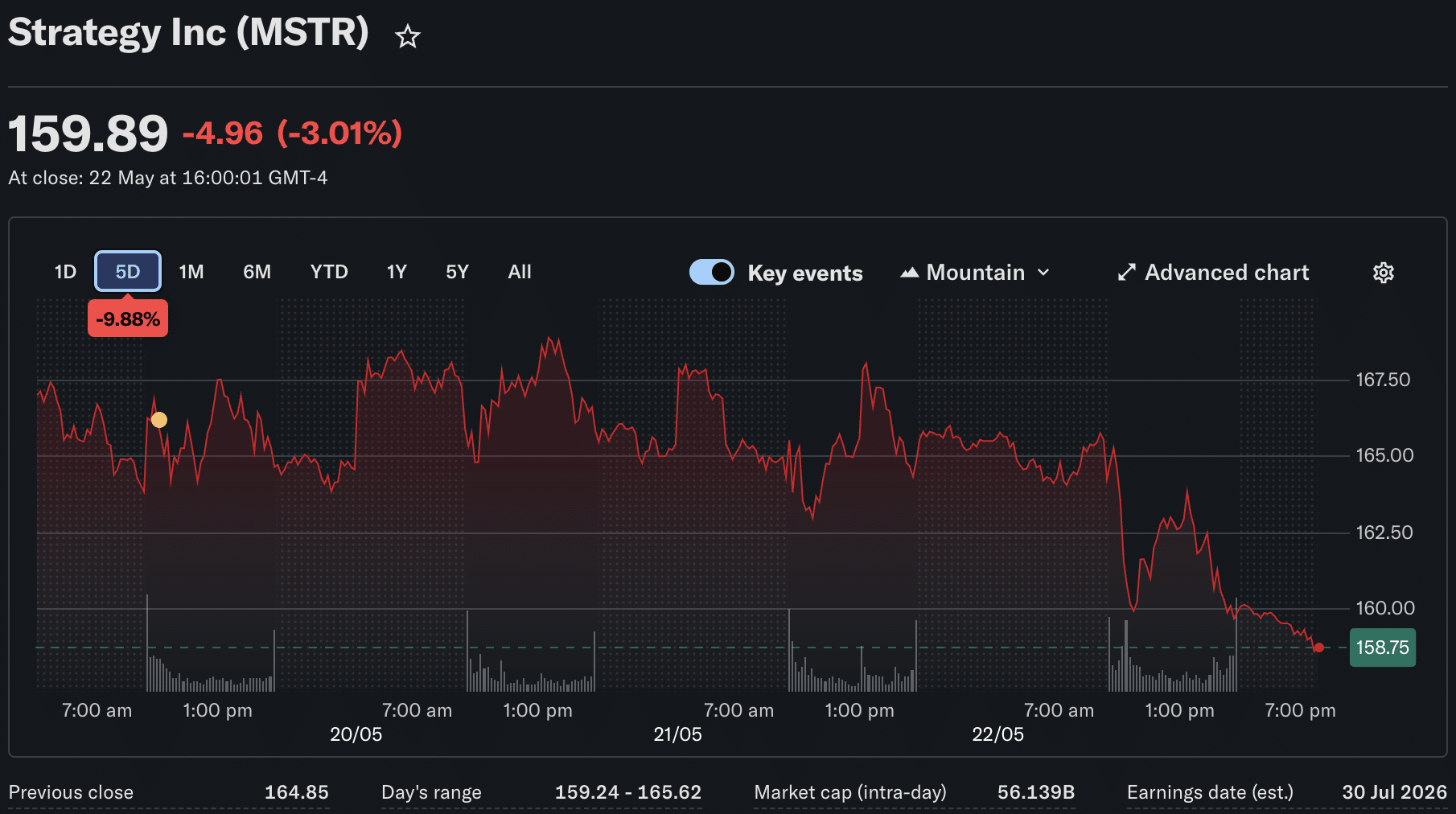
Task: Click the red last-price dot on chart
Action: pos(1318,647)
